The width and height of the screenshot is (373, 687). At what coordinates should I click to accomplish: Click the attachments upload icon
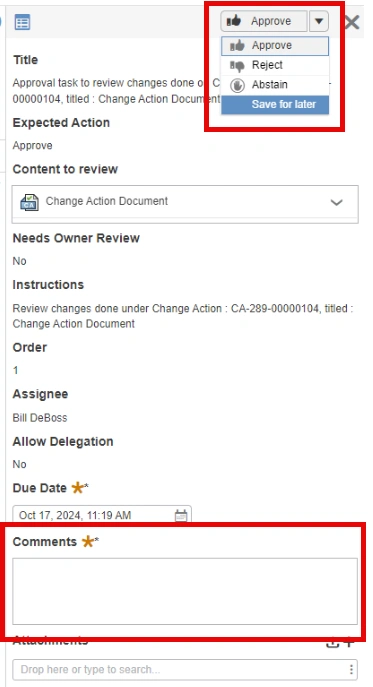[333, 642]
